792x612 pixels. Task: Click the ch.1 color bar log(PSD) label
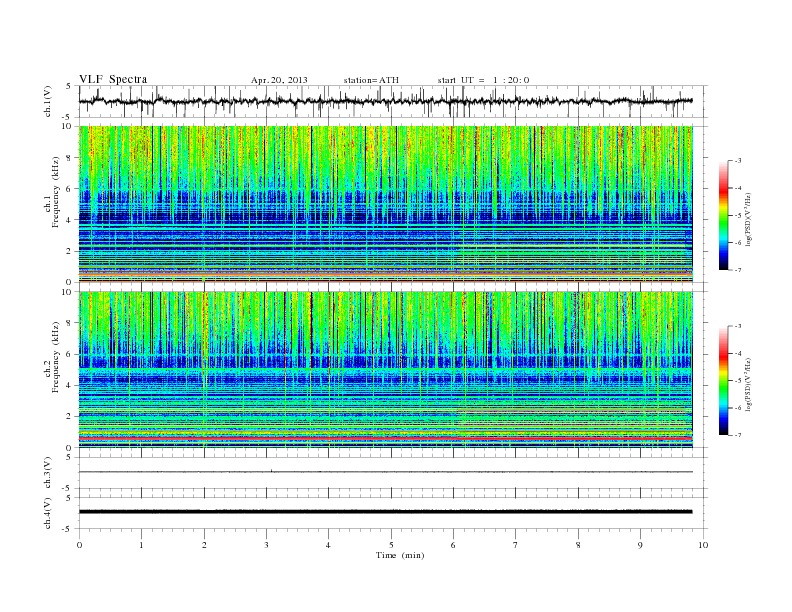(749, 219)
